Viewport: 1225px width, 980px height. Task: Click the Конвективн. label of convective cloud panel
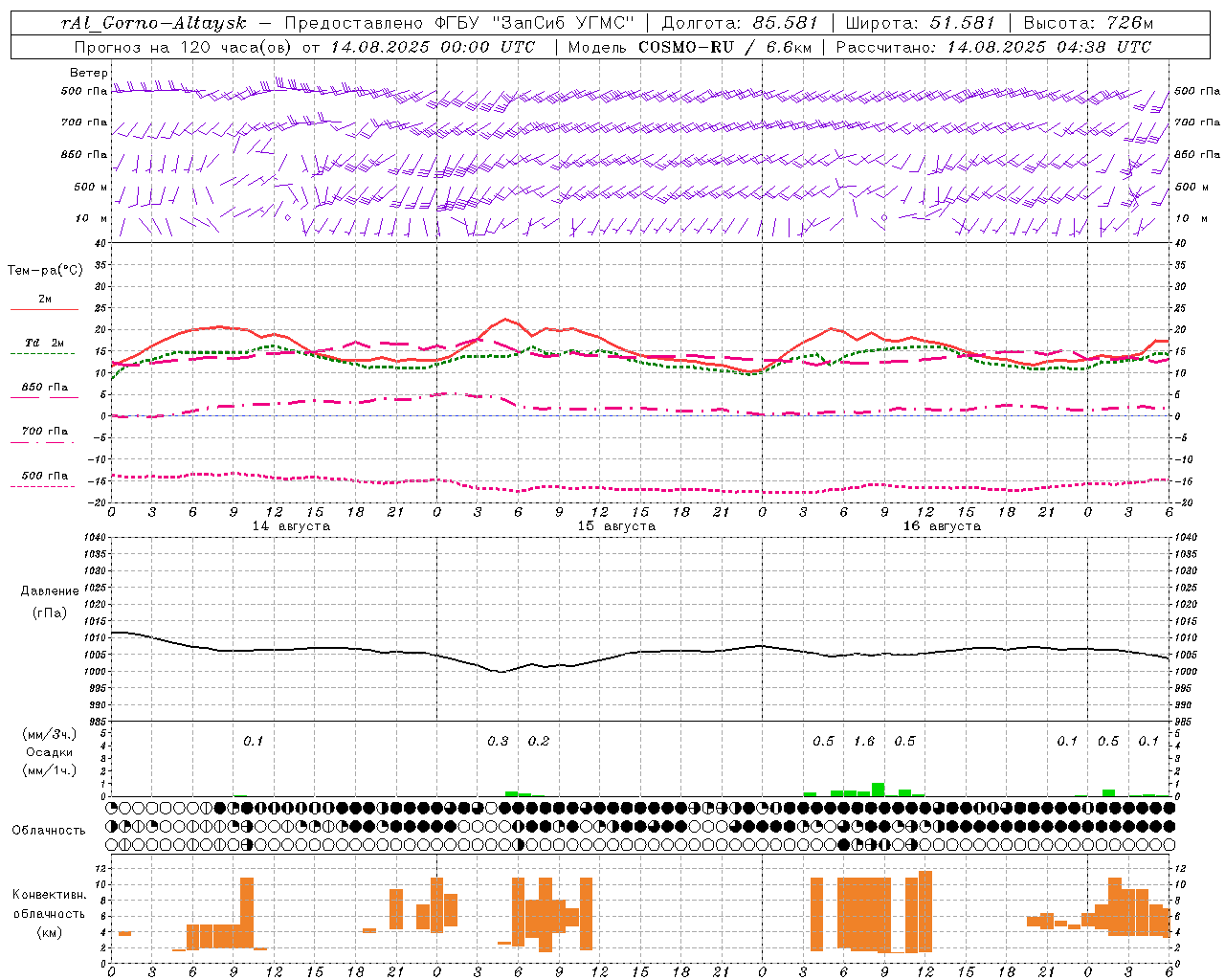(49, 895)
